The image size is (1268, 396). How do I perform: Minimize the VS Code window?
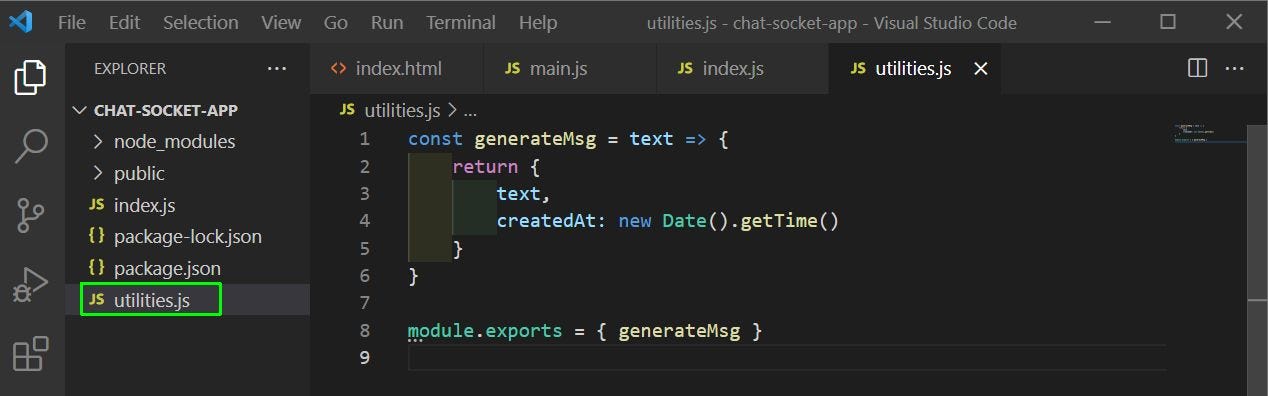[x=1102, y=22]
